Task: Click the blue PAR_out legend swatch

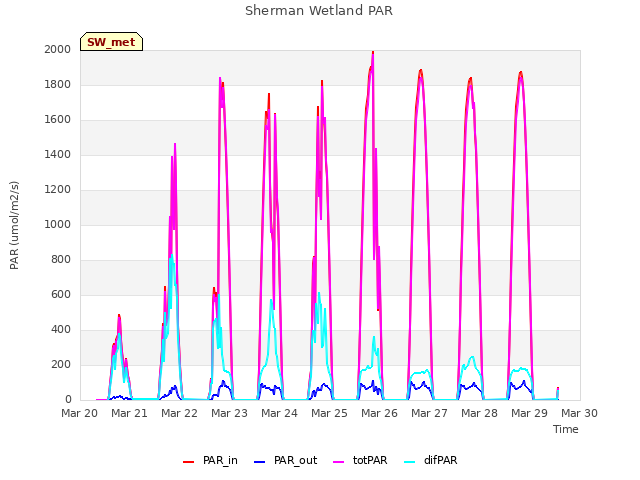Action: coord(259,462)
